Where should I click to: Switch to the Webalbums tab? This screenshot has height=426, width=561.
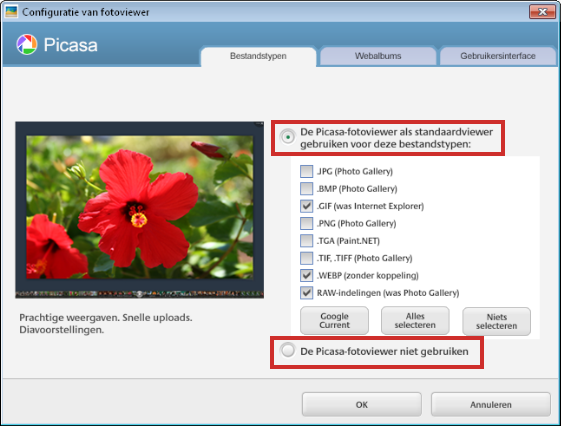pyautogui.click(x=378, y=56)
